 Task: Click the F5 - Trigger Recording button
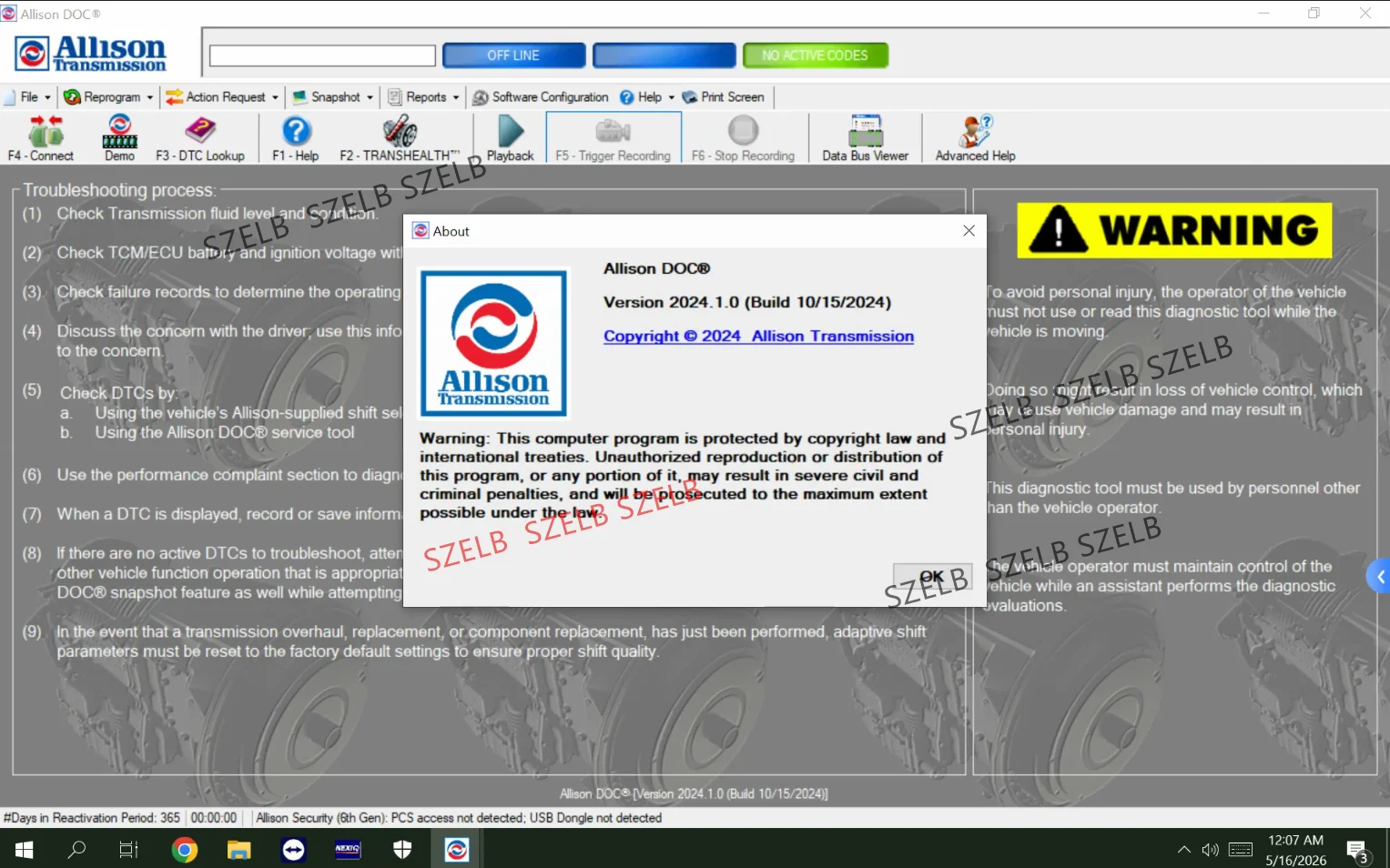[x=614, y=138]
